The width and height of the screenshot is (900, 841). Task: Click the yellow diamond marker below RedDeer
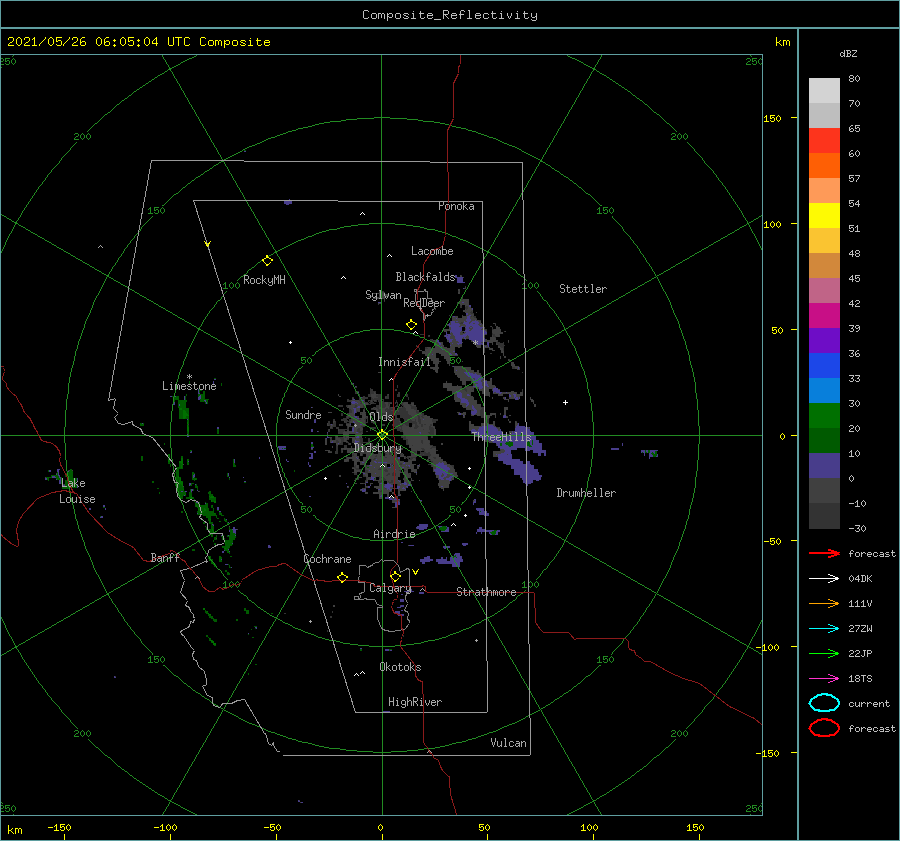click(411, 324)
